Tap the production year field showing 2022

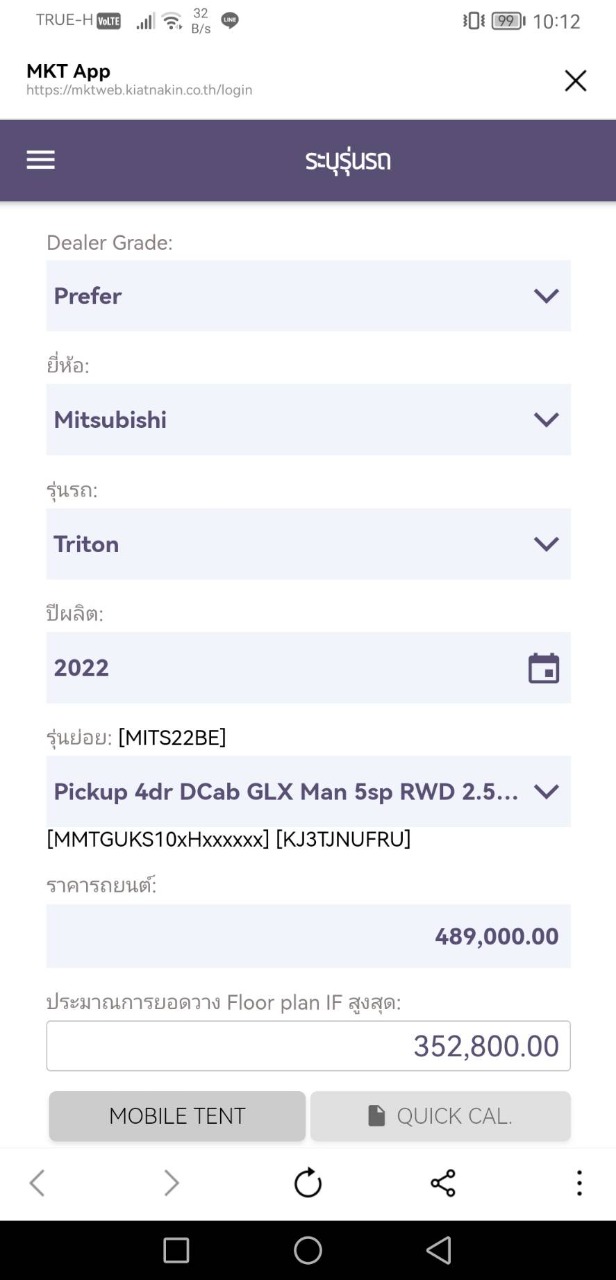(280, 668)
